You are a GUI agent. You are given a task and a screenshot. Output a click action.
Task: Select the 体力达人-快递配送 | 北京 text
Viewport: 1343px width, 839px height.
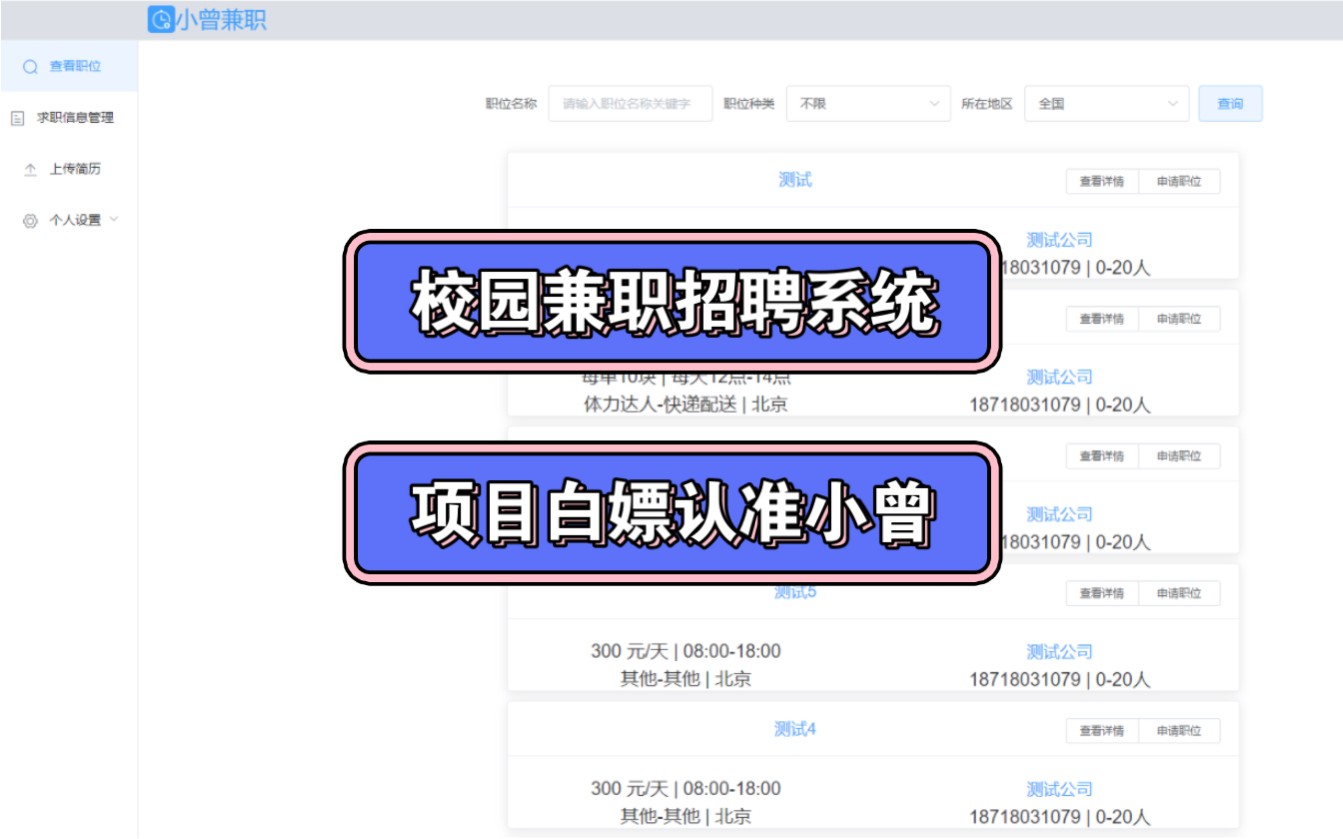pyautogui.click(x=685, y=405)
